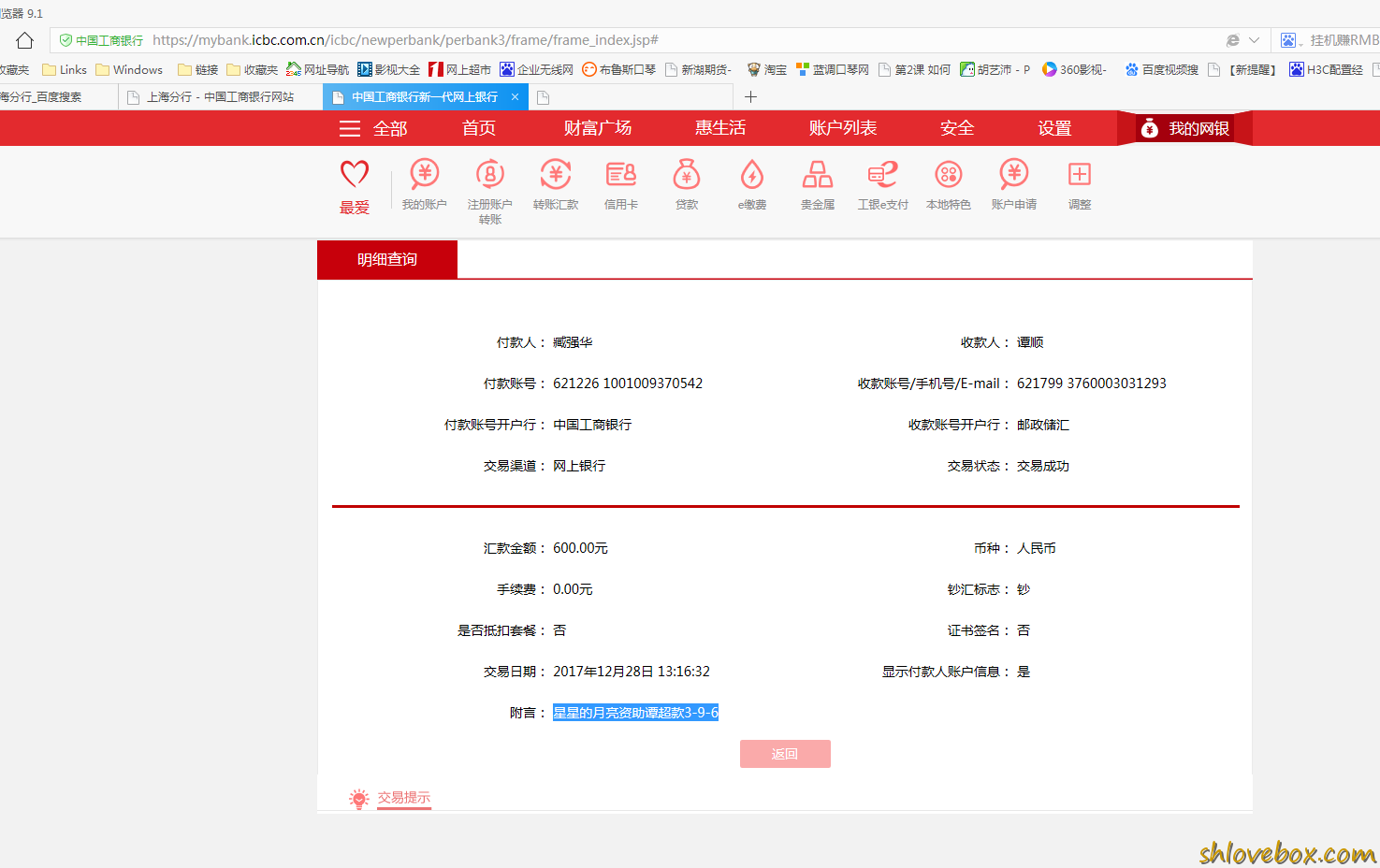The image size is (1380, 868).
Task: Click the 我的网银 money-bag icon
Action: click(1150, 128)
